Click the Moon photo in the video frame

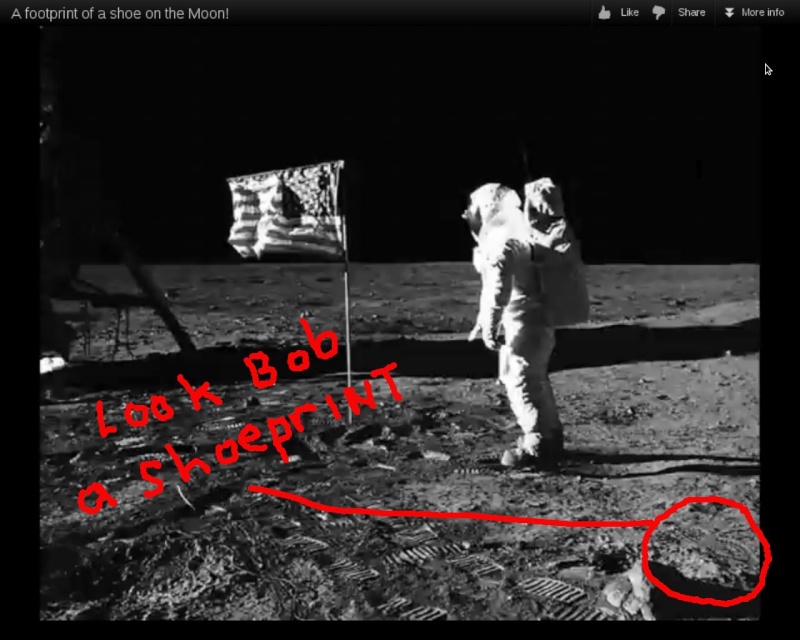tap(400, 323)
